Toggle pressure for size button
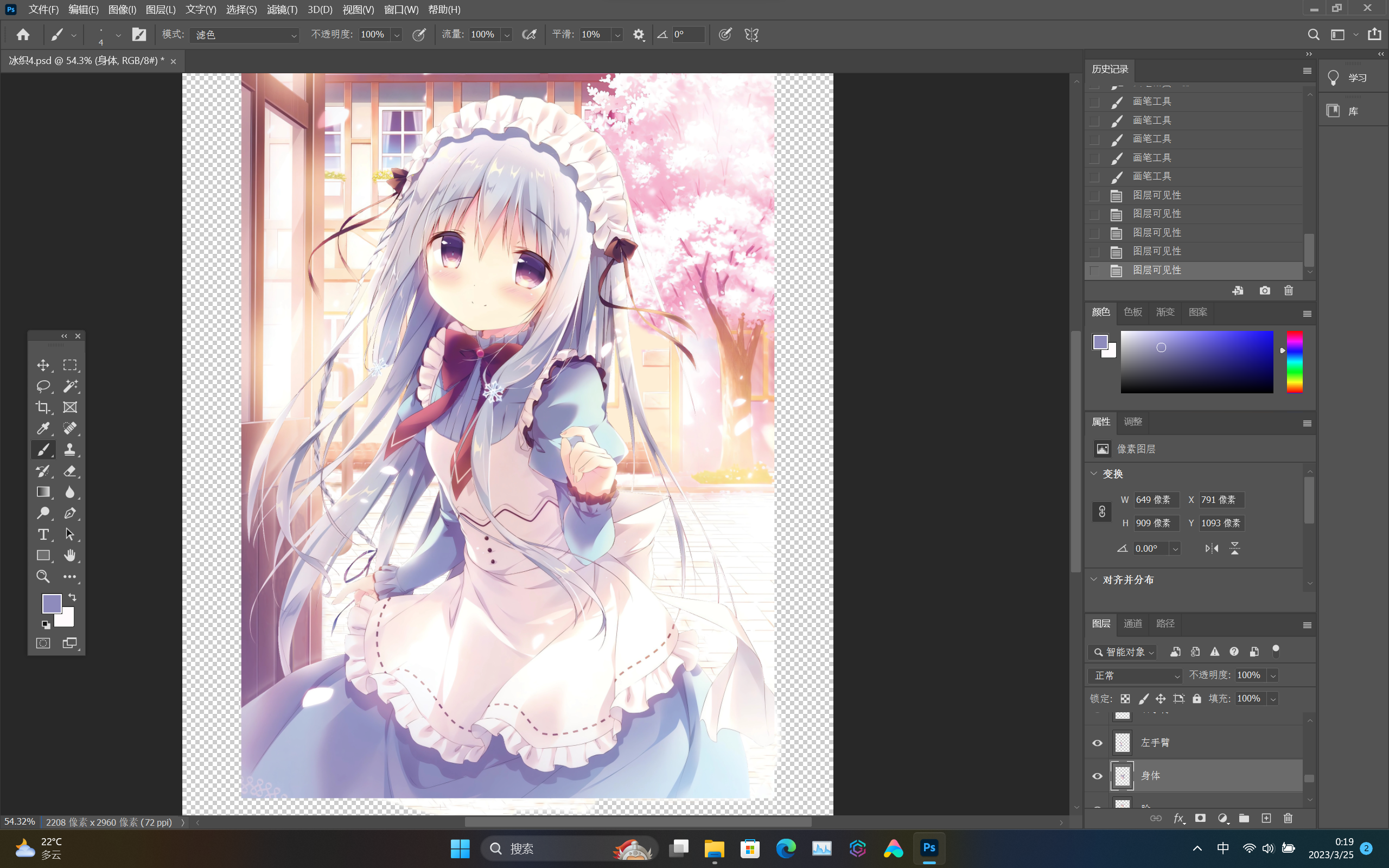 point(725,35)
